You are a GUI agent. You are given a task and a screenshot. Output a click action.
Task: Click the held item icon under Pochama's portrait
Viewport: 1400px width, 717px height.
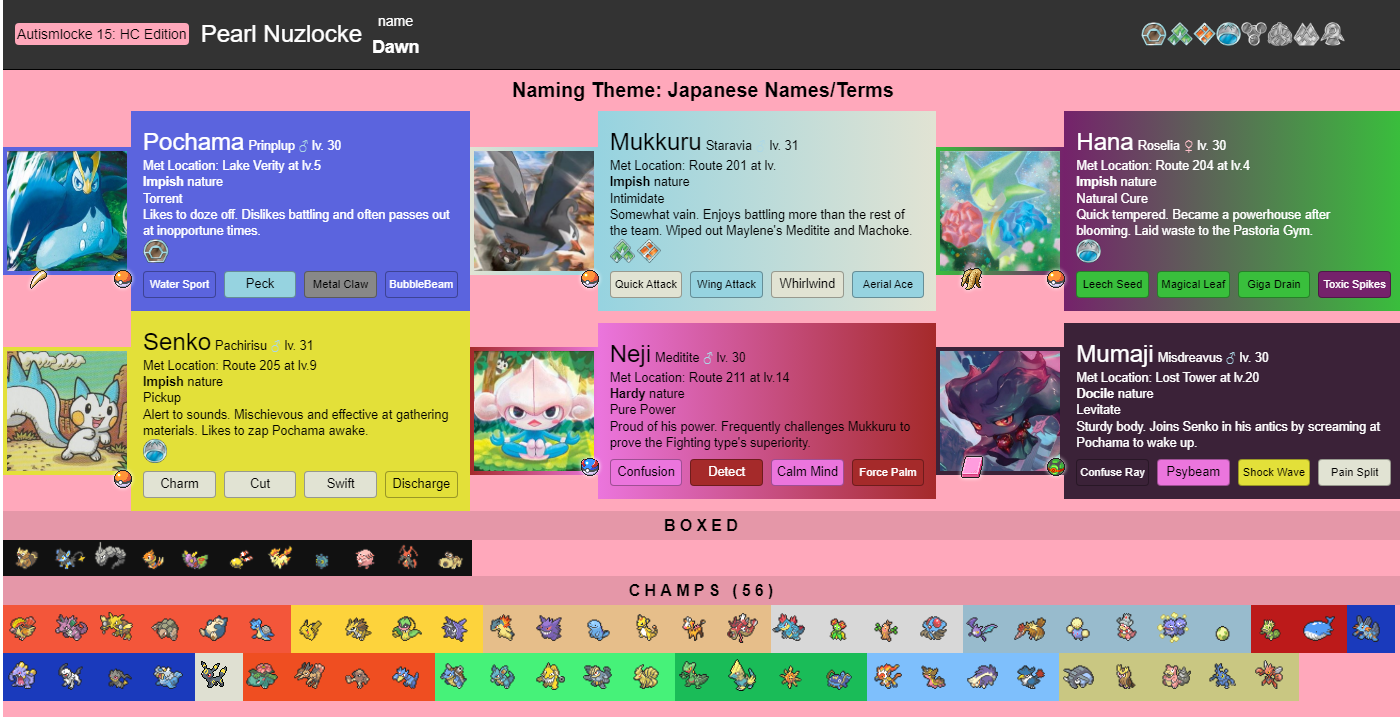37,279
